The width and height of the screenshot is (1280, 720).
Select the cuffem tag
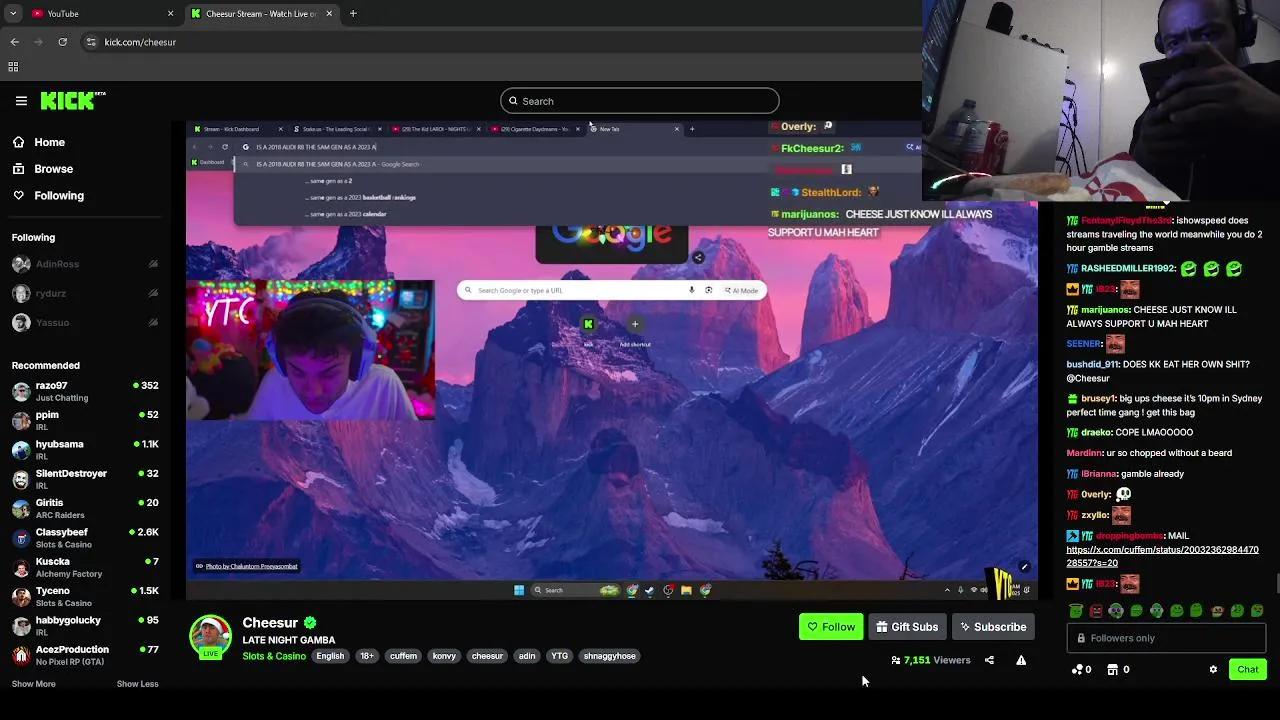[x=403, y=656]
